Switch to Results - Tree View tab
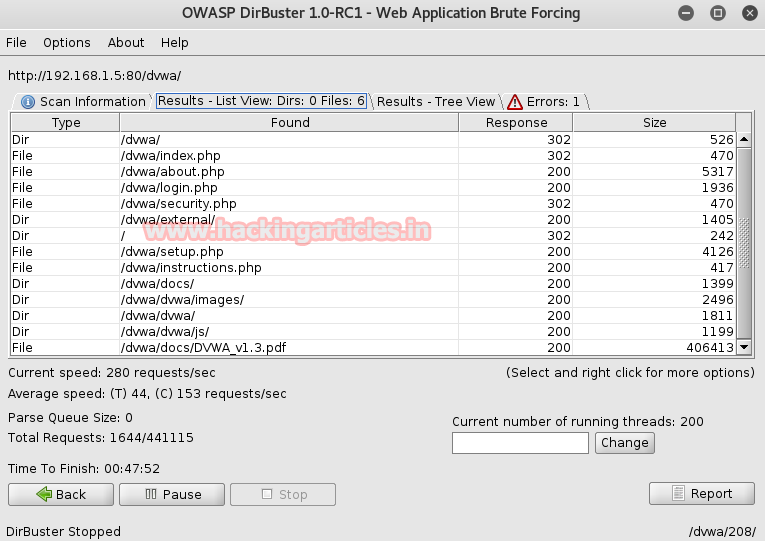 (x=436, y=101)
